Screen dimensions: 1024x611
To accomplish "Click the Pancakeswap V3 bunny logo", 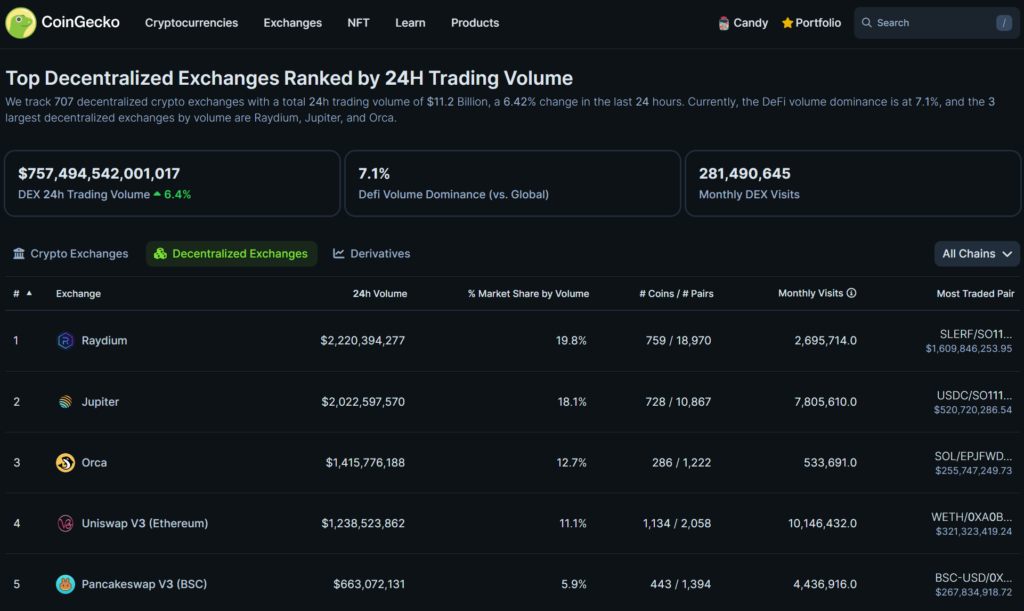I will point(65,584).
